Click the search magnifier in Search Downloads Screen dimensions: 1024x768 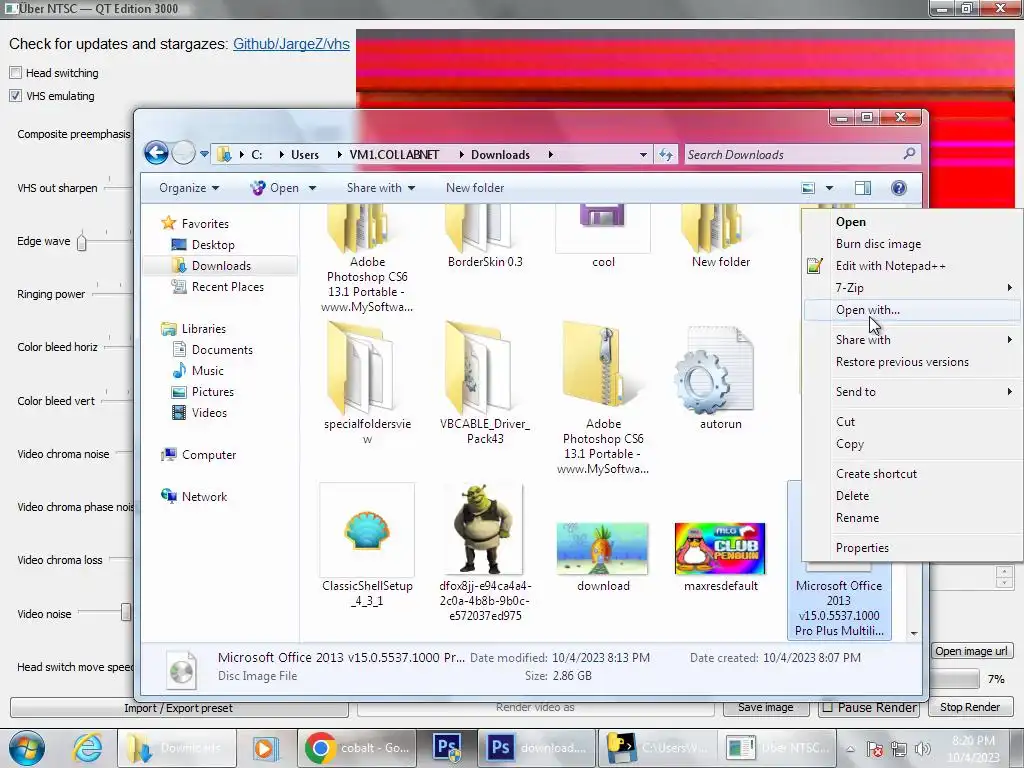pos(909,154)
